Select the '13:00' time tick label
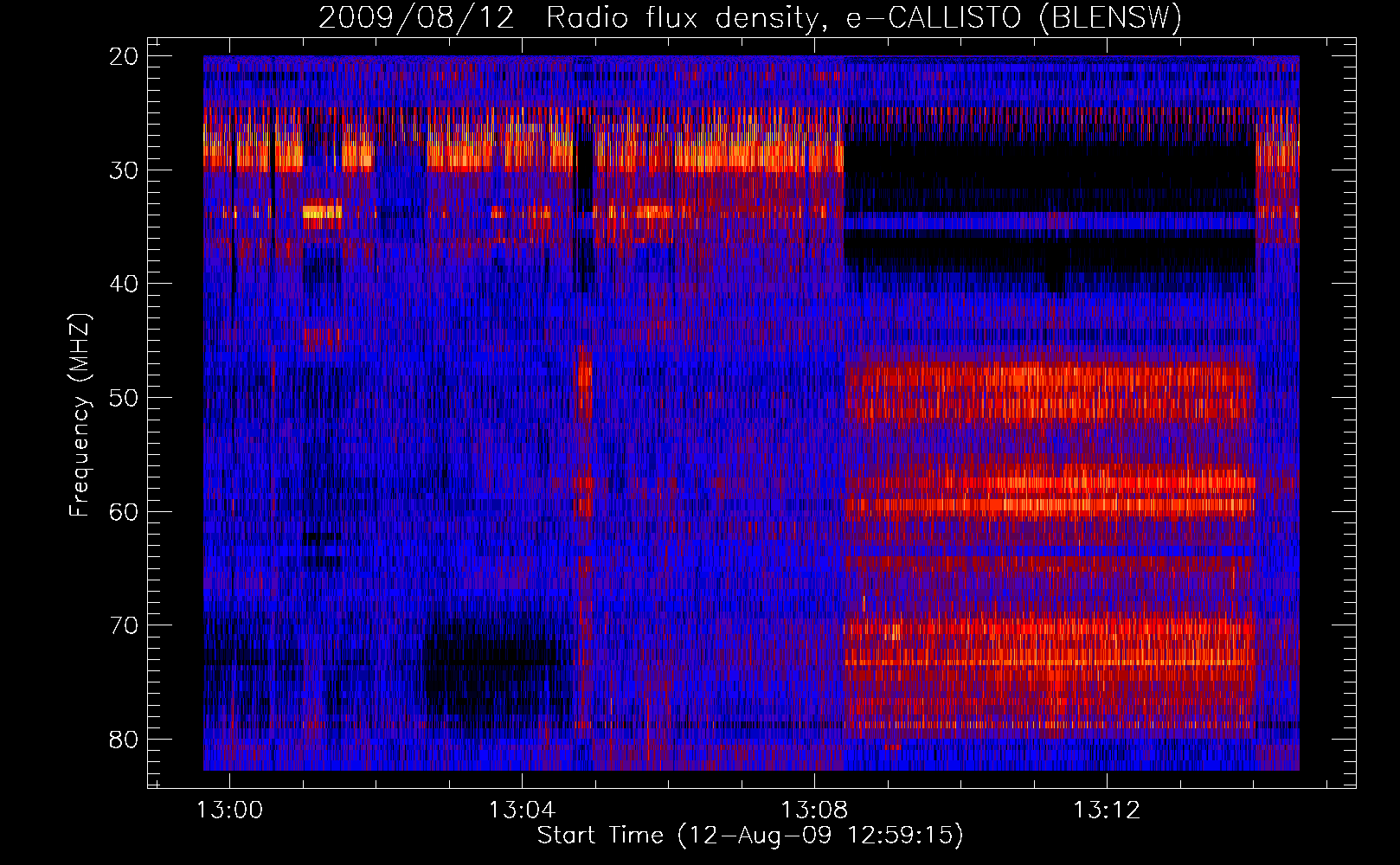This screenshot has width=1400, height=865. pyautogui.click(x=229, y=811)
